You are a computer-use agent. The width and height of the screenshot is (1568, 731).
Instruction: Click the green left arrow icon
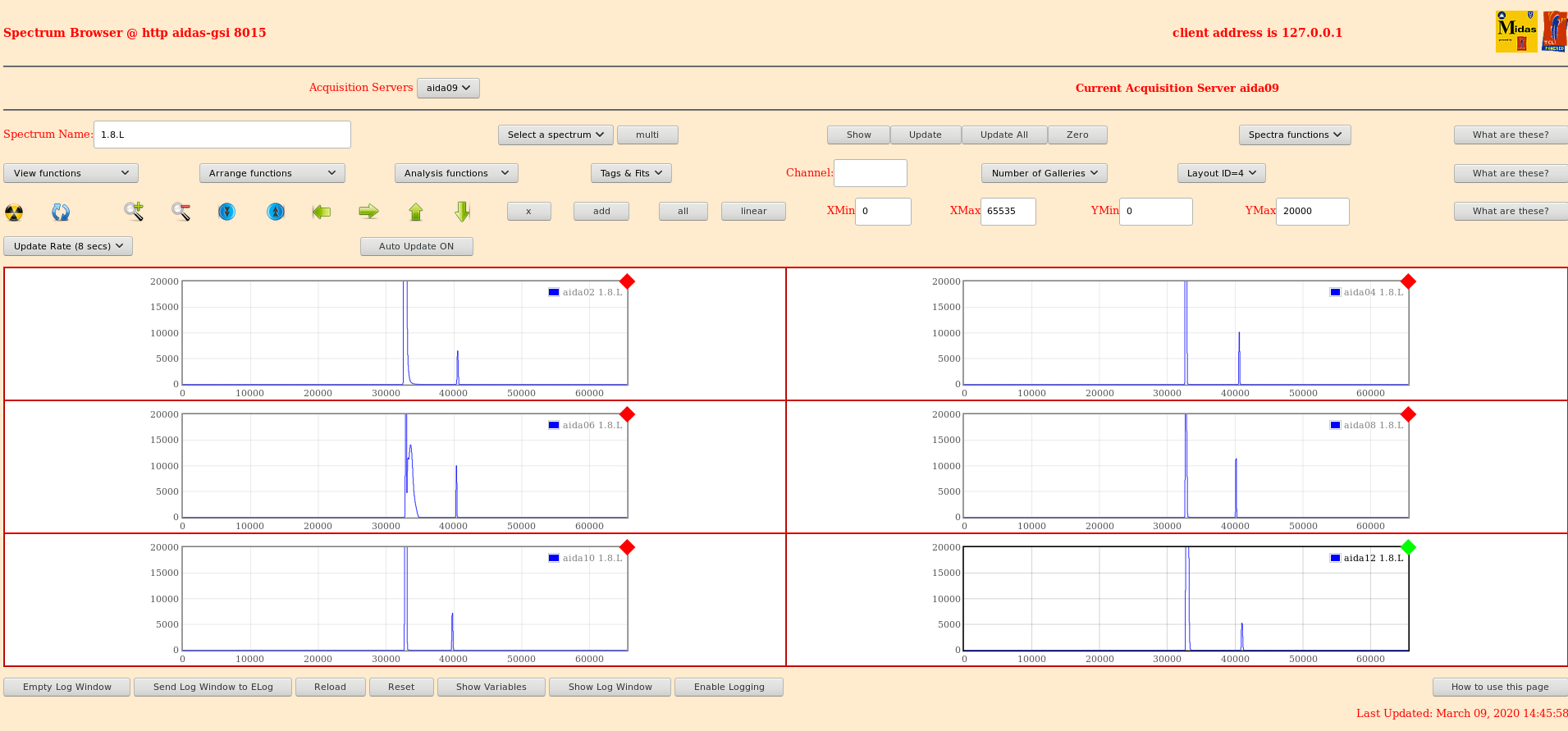[x=322, y=212]
